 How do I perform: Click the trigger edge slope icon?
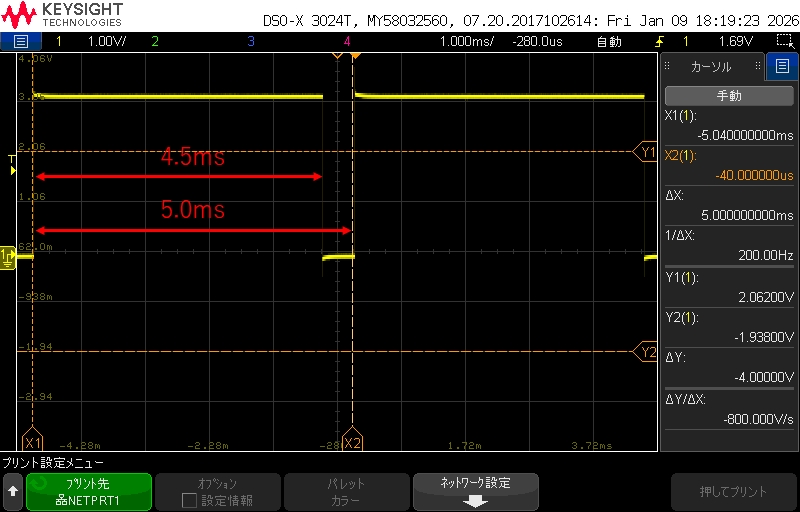point(659,41)
